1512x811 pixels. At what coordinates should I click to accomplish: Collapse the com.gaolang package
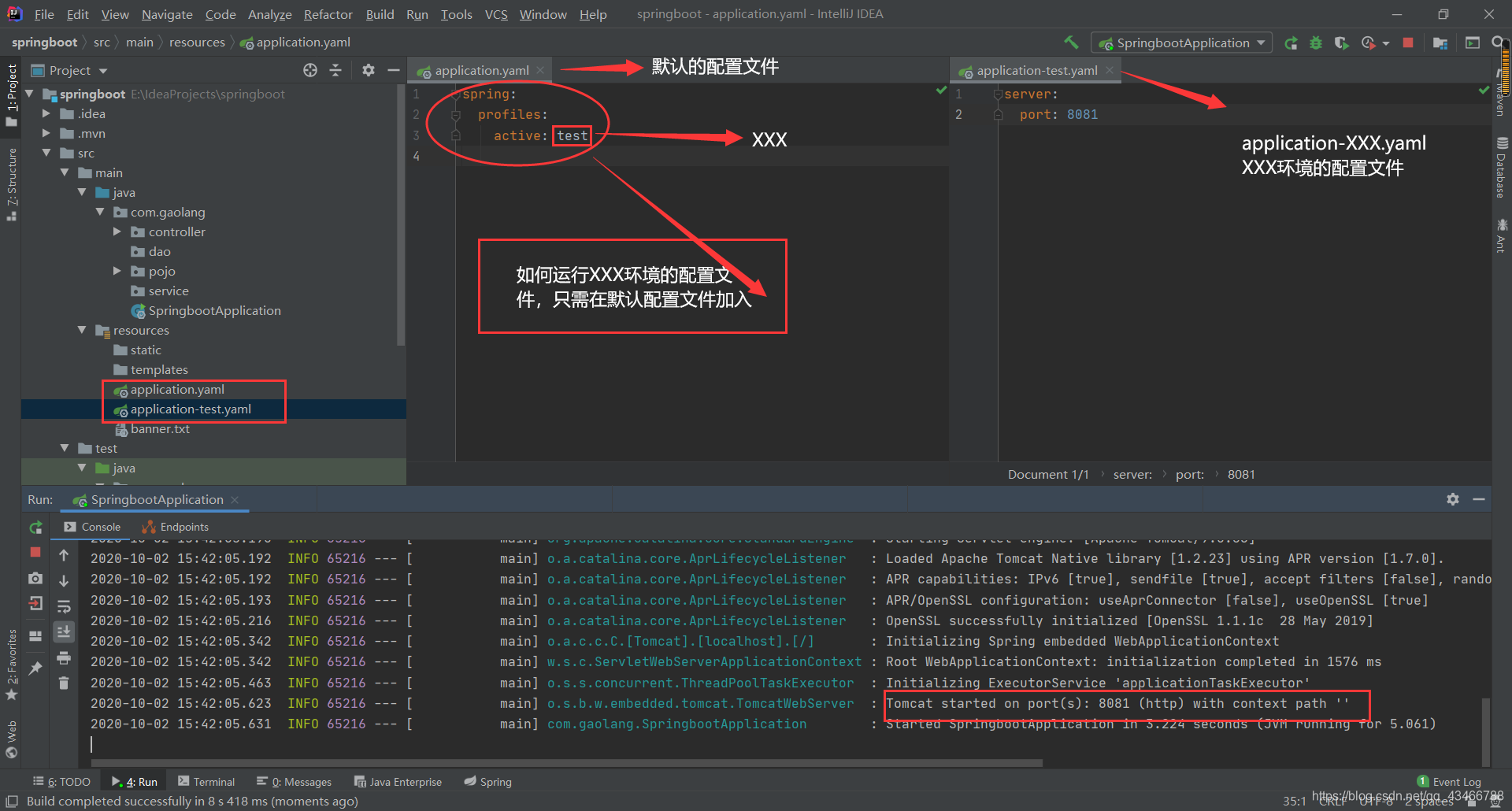(x=100, y=212)
